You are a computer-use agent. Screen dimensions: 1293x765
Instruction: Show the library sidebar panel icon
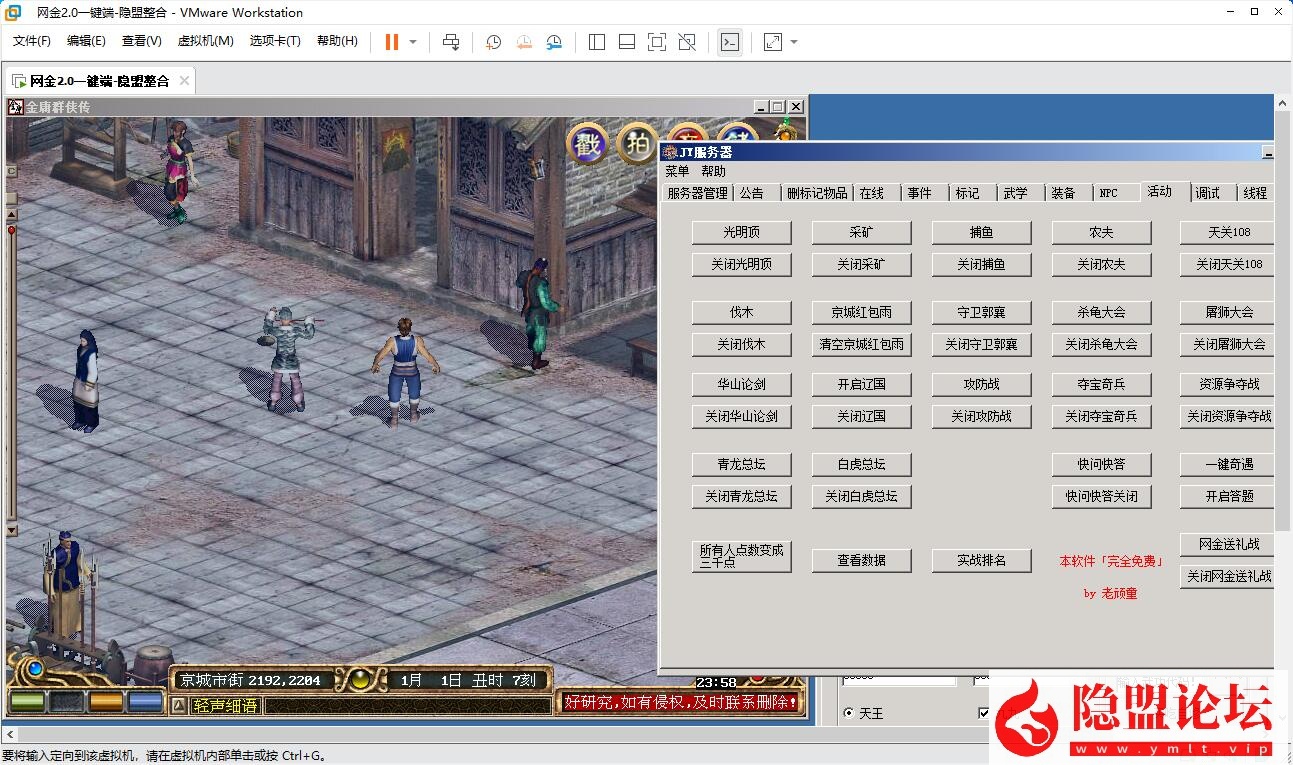[598, 42]
